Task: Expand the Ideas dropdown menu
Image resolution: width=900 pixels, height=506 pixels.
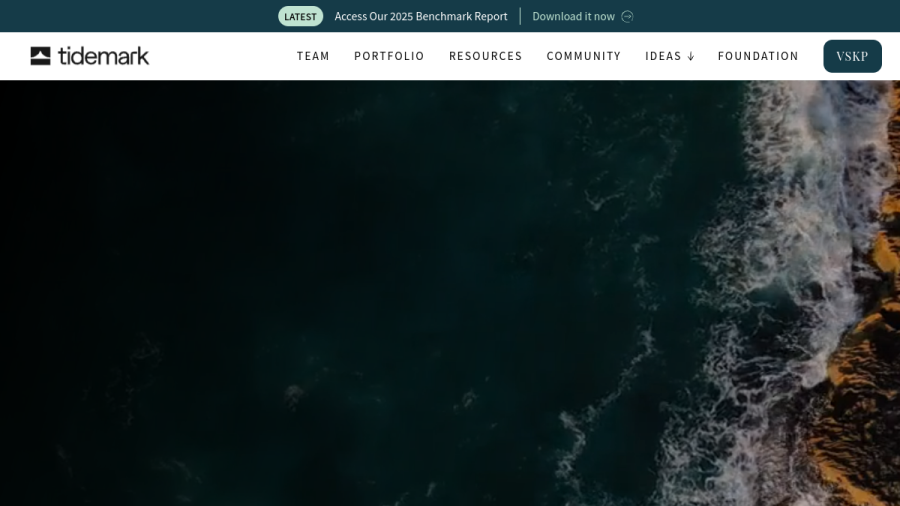Action: (x=670, y=56)
